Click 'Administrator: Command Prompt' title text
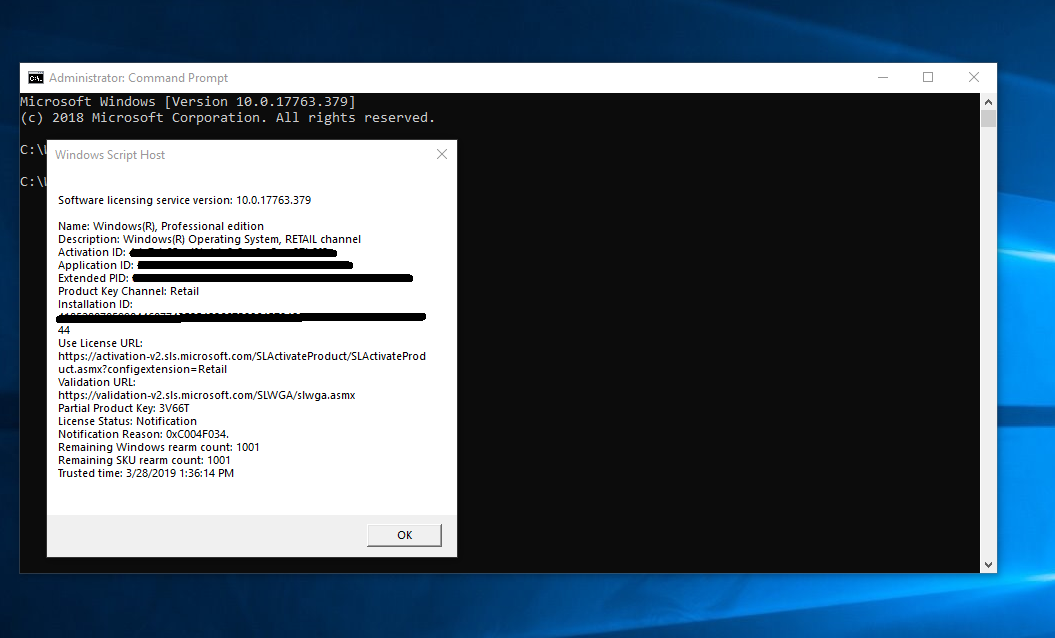1055x638 pixels. tap(139, 78)
